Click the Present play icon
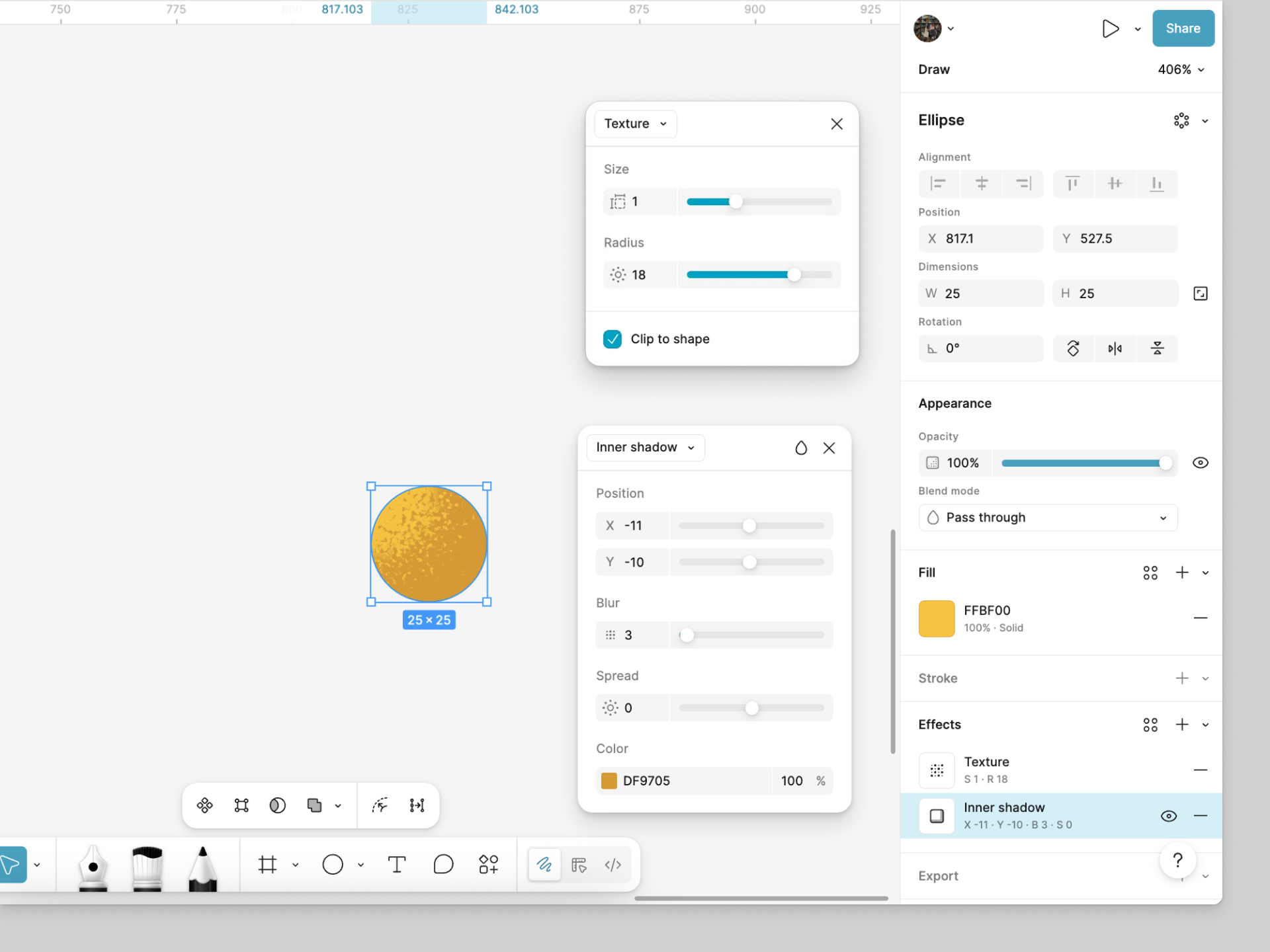The width and height of the screenshot is (1270, 952). point(1110,28)
